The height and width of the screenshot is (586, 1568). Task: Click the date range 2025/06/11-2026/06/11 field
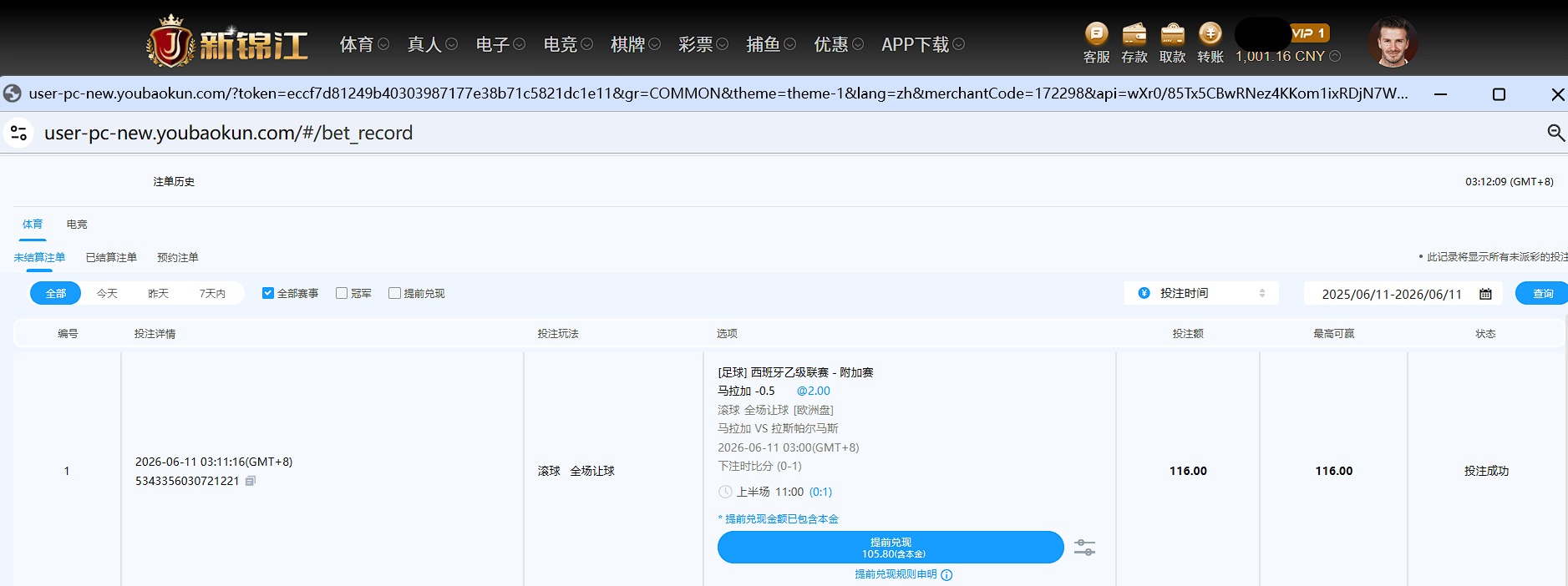click(1403, 294)
